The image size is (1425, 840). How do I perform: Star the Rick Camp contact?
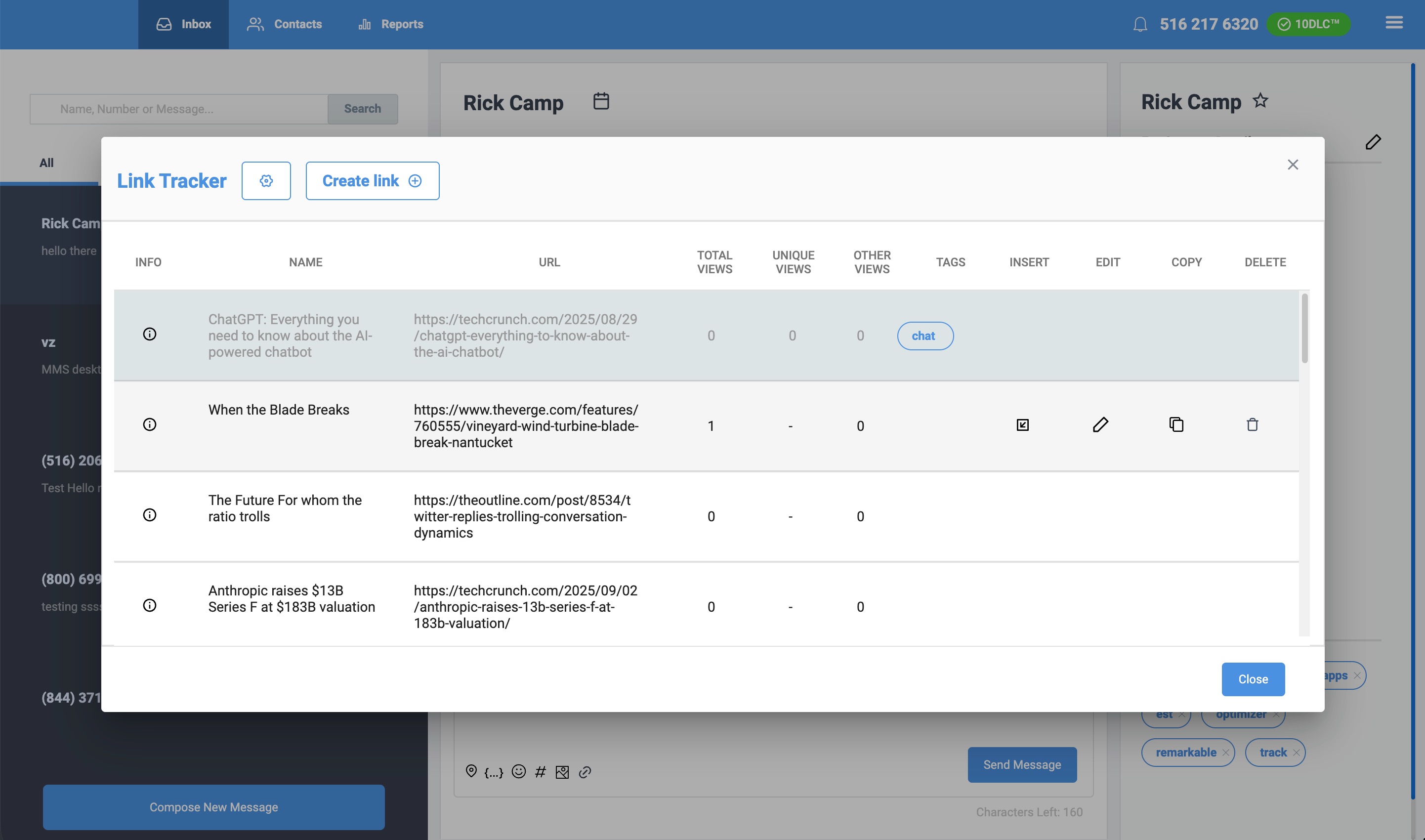[1260, 101]
